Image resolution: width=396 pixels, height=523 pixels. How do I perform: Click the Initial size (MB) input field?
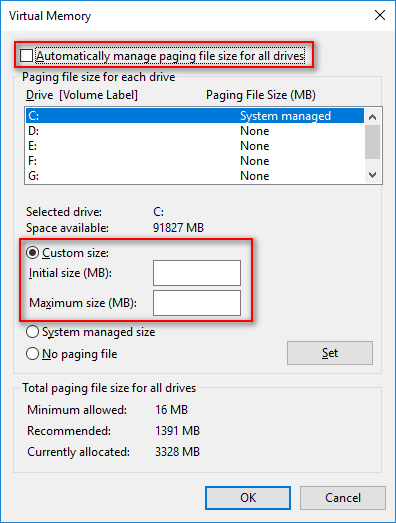click(197, 273)
